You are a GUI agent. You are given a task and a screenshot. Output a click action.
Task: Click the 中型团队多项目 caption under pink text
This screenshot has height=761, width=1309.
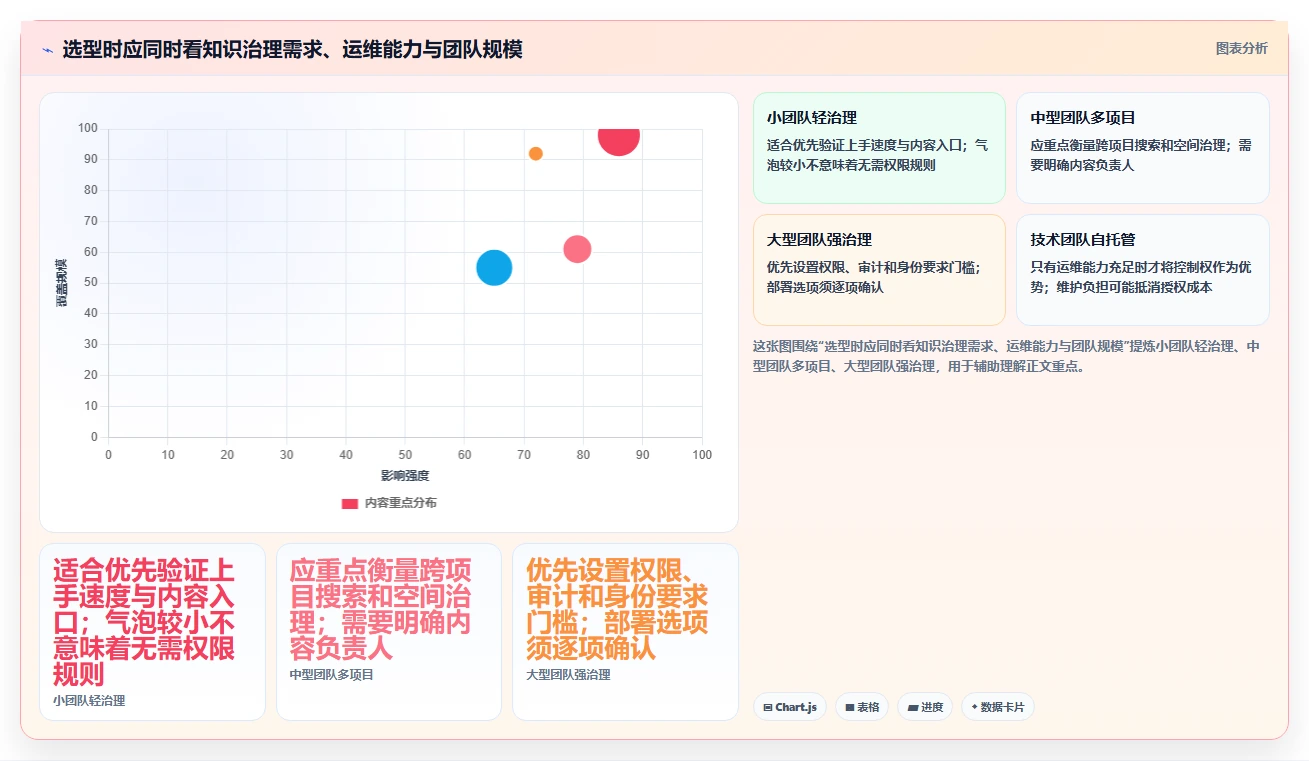332,675
